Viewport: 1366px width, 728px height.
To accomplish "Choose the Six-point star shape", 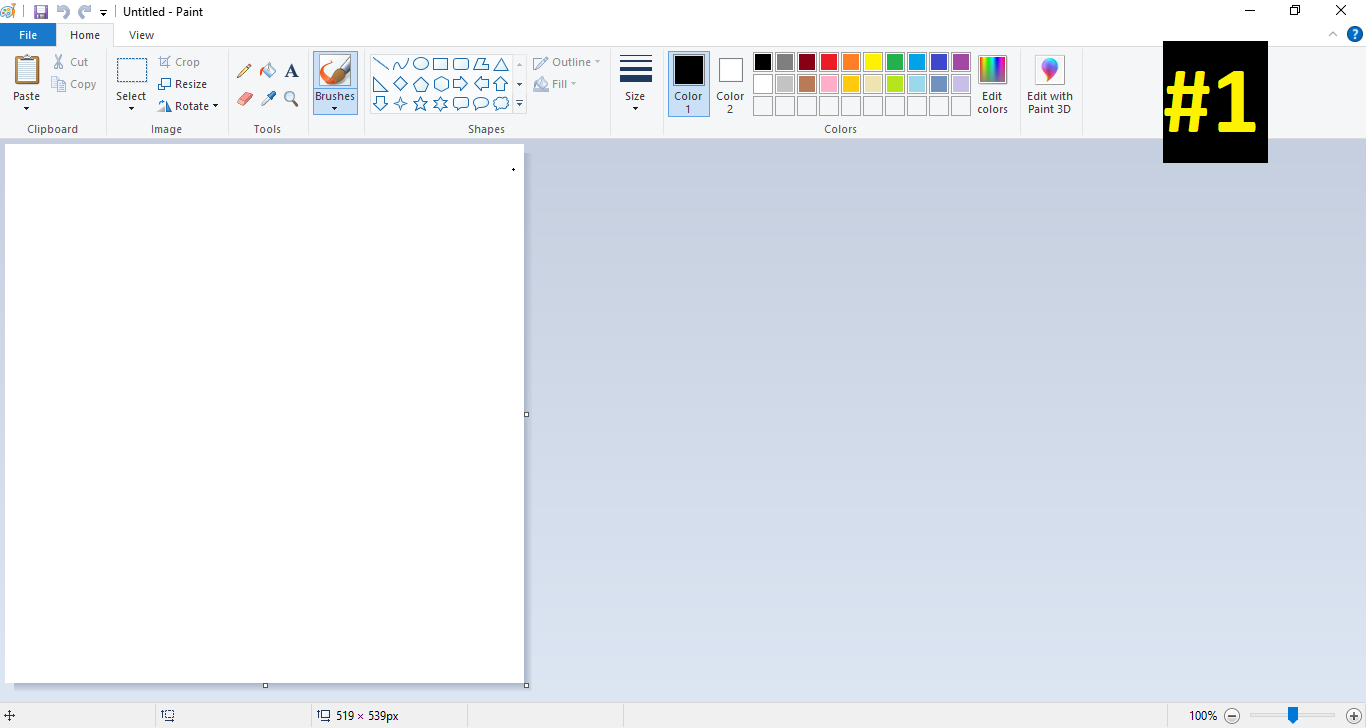I will pos(441,103).
